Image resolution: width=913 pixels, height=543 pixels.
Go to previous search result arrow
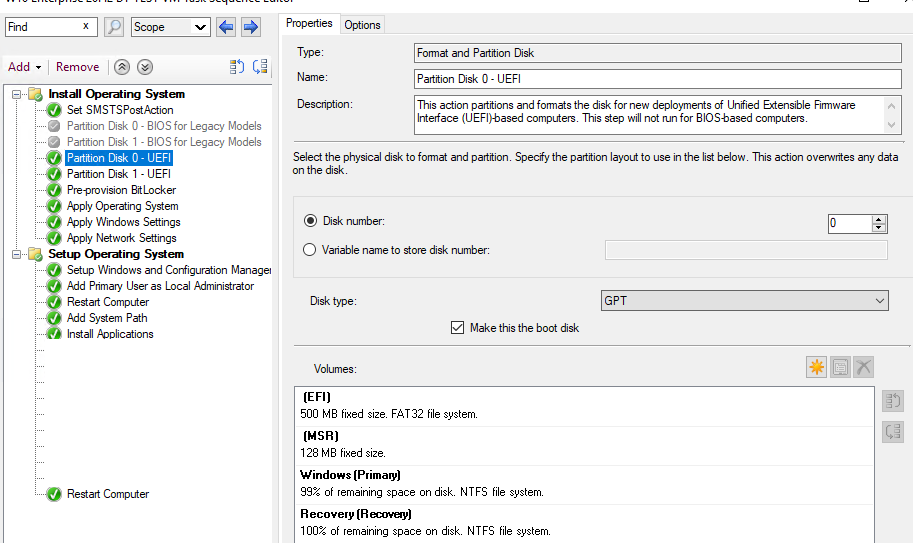pyautogui.click(x=226, y=27)
